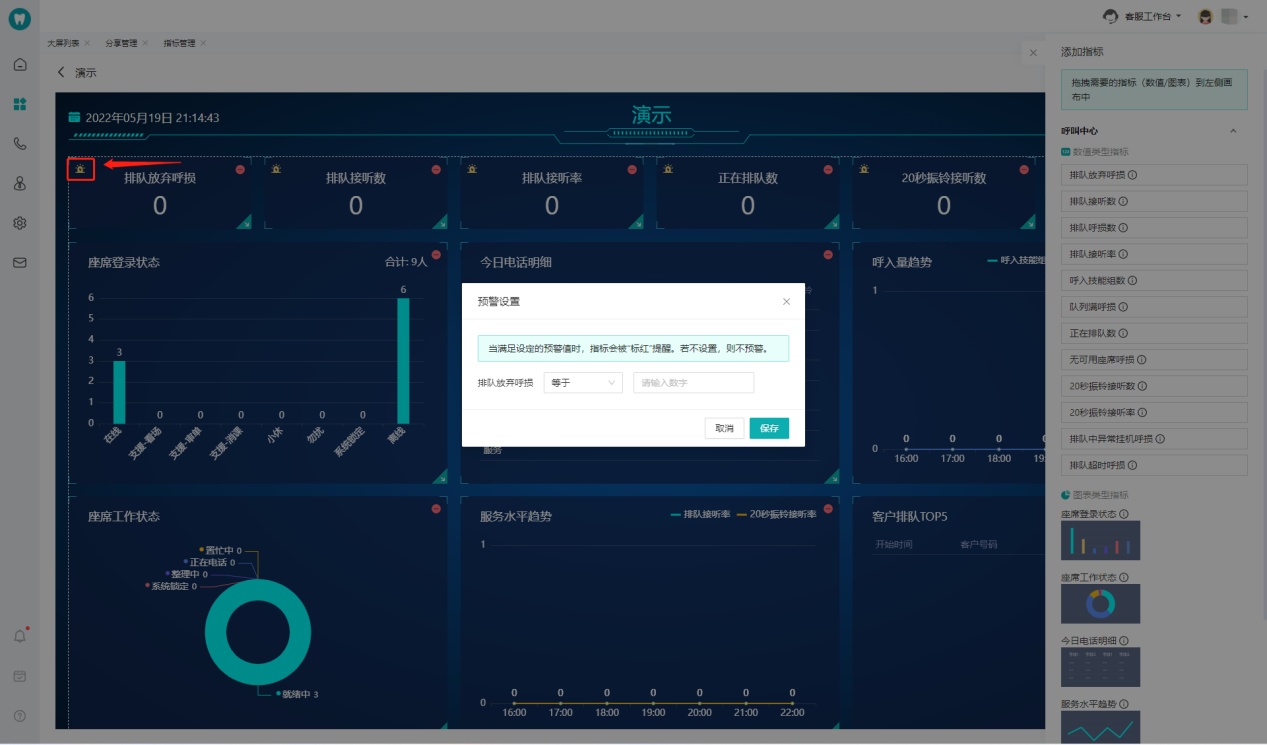Open the archive box icon in sidebar
Viewport: 1267px width, 745px height.
tap(20, 676)
